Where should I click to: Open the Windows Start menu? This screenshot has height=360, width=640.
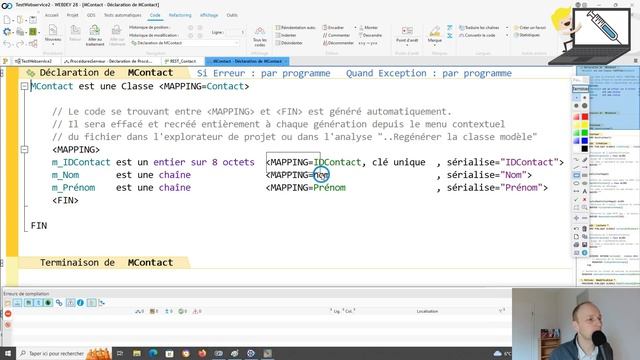click(x=8, y=353)
